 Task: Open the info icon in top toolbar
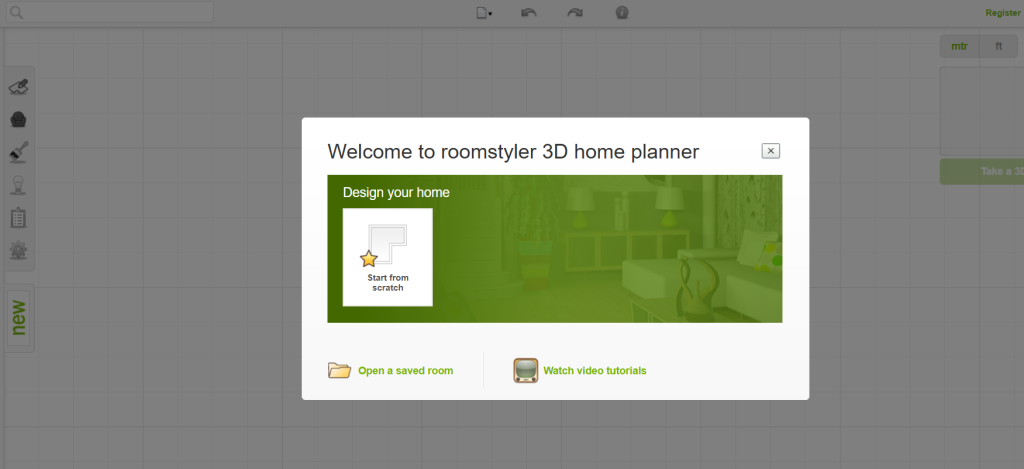click(x=622, y=13)
